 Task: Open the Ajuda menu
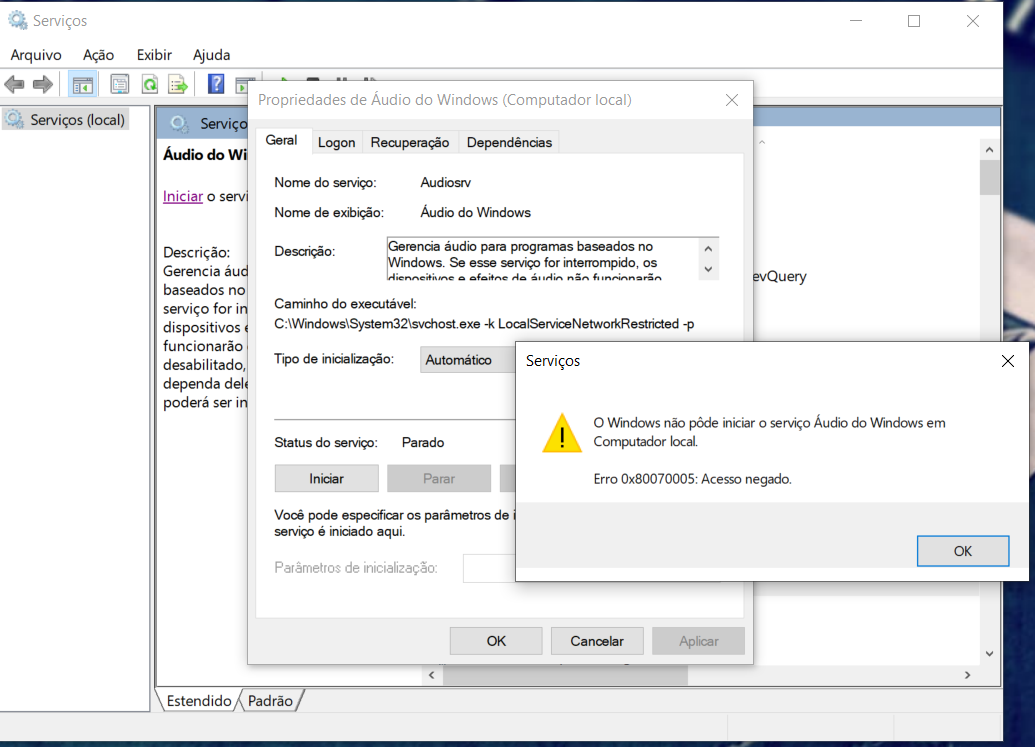[212, 55]
